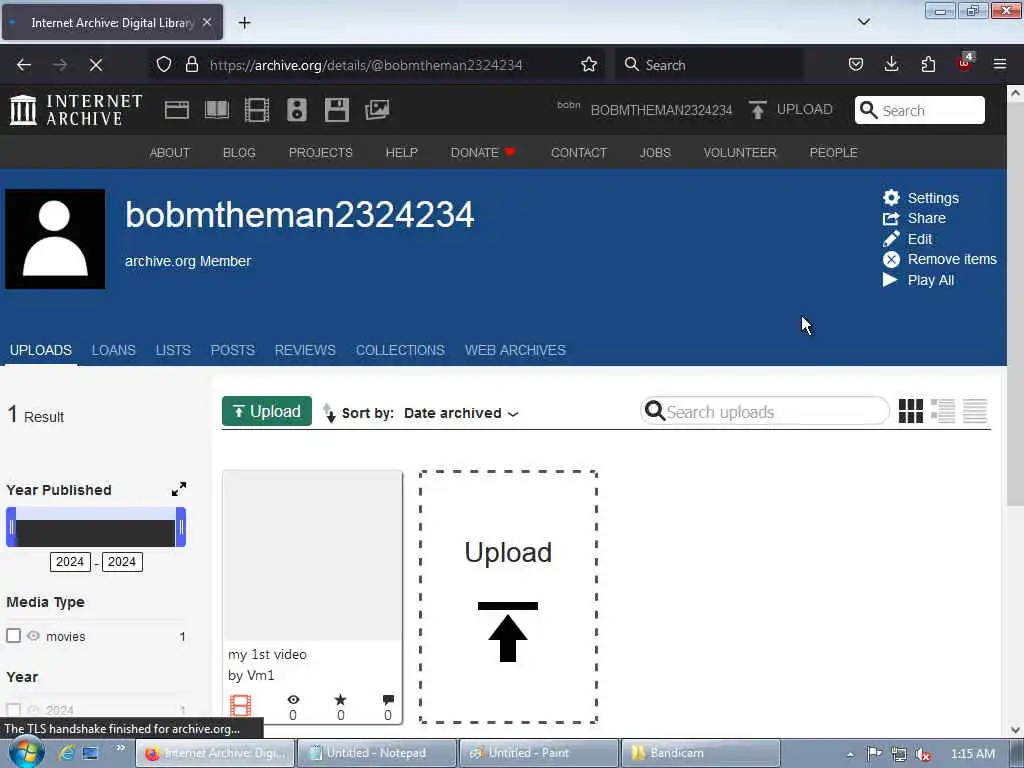
Task: Open the Video film icon in top navigation
Action: coord(257,110)
